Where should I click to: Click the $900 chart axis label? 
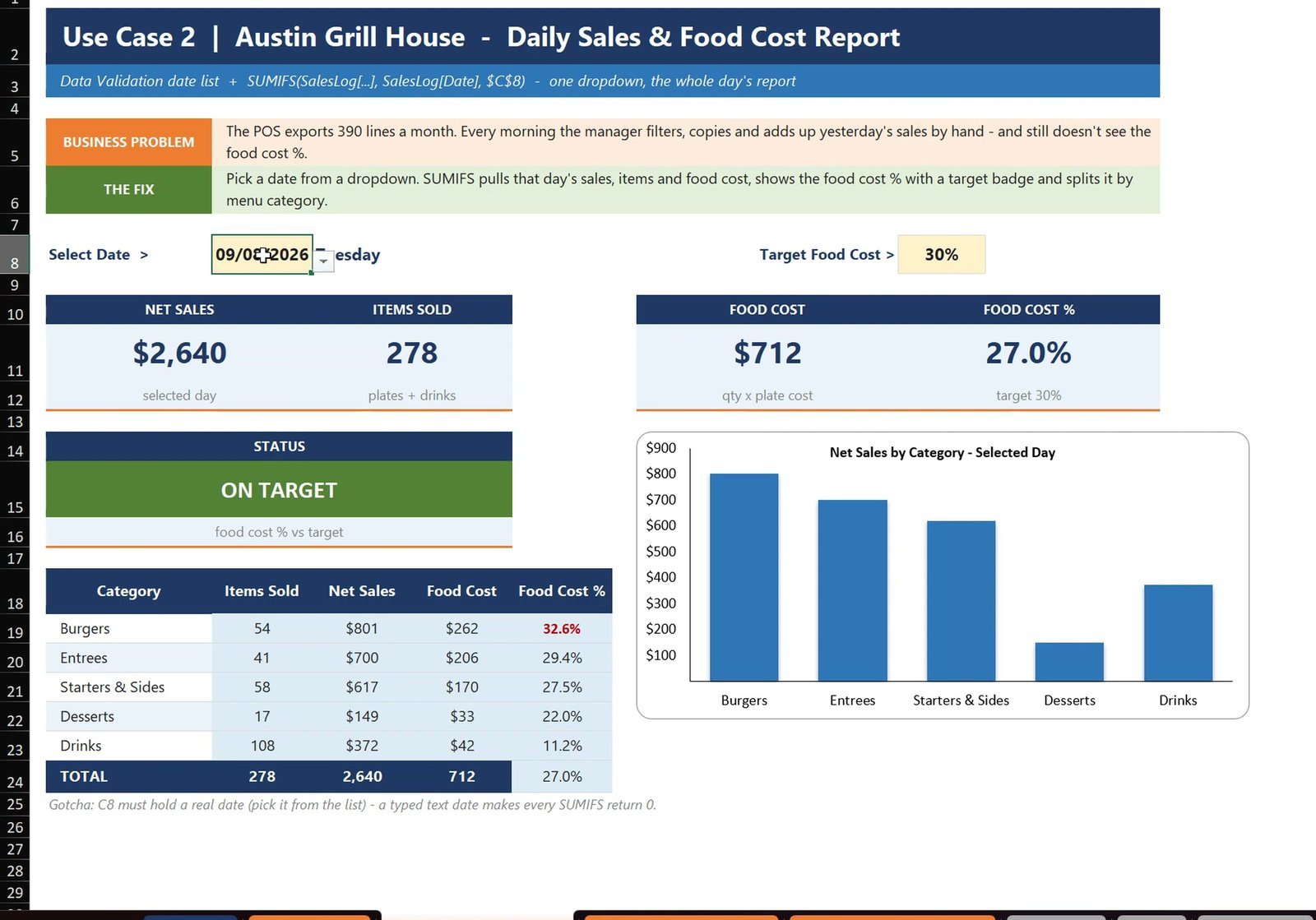(661, 448)
